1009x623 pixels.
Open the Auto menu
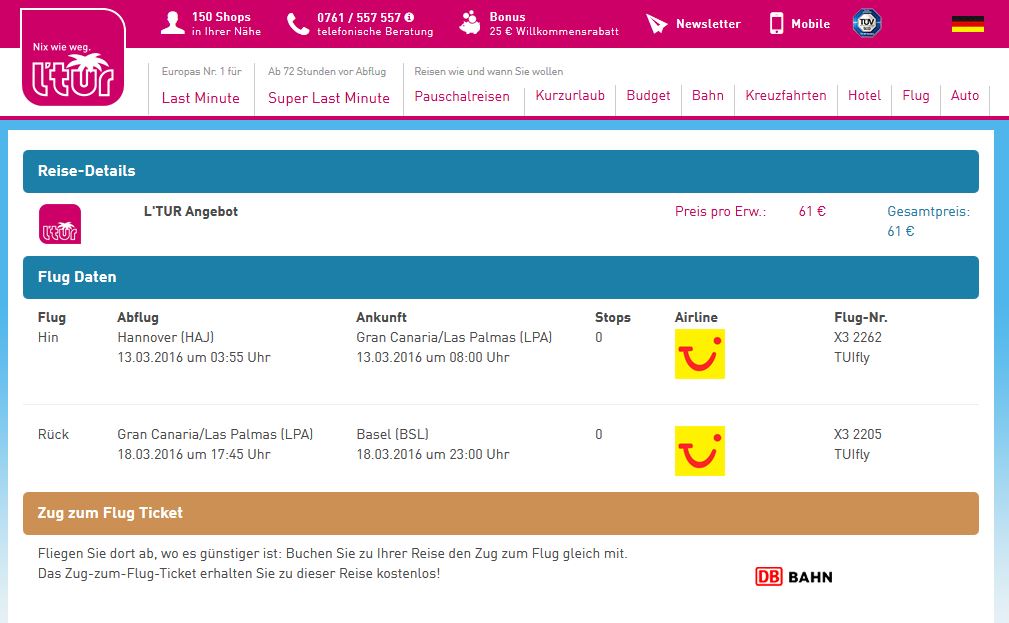coord(965,95)
